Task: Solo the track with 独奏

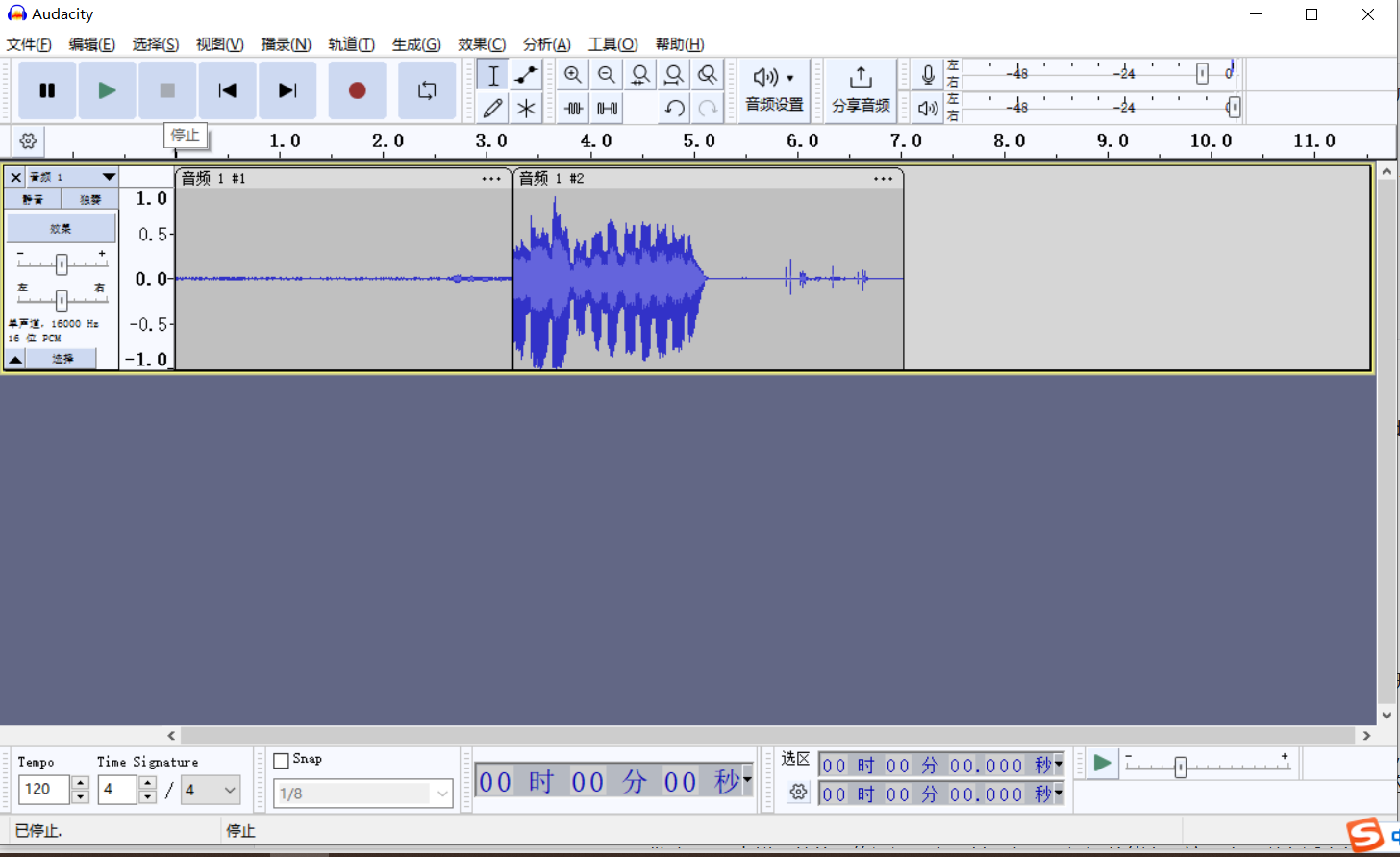Action: pyautogui.click(x=90, y=199)
